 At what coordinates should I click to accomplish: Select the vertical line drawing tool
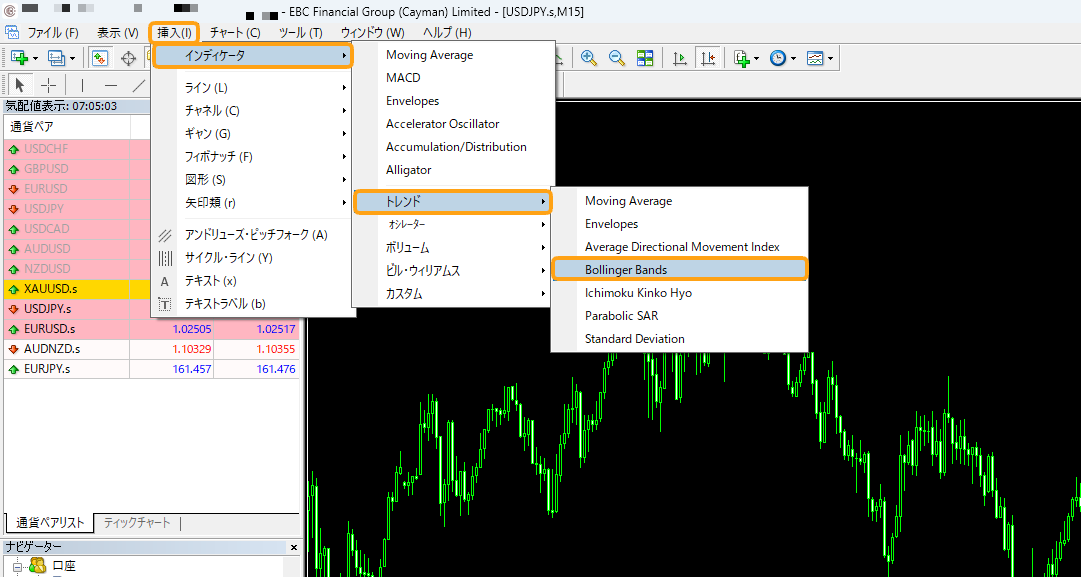[x=82, y=85]
